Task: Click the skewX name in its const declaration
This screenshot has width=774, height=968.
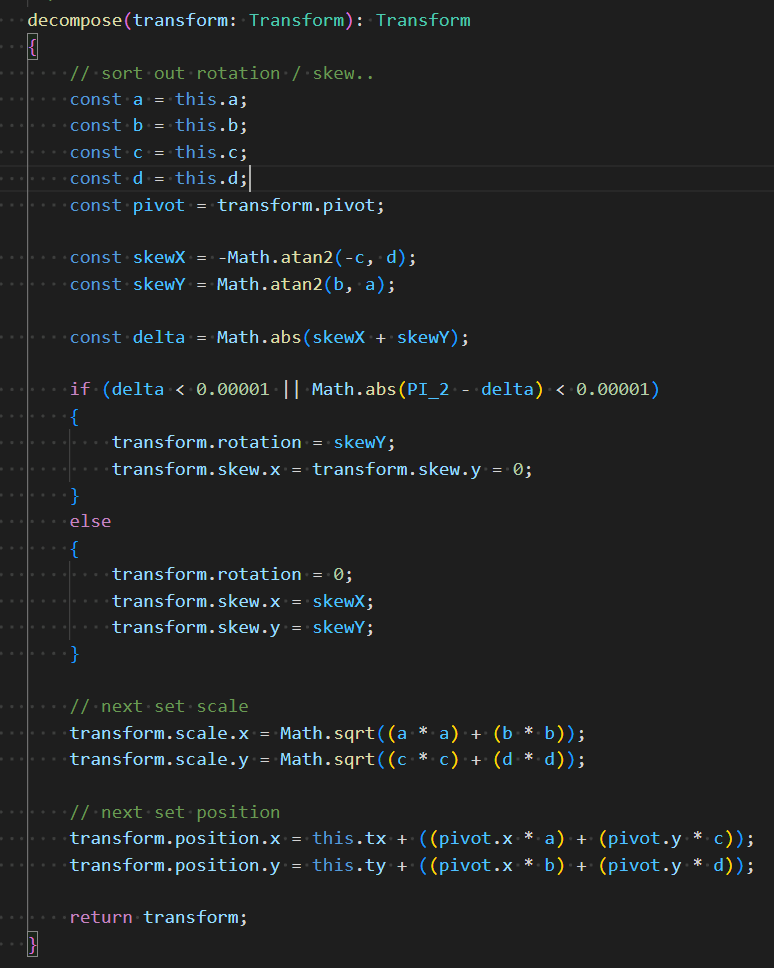Action: coord(159,257)
